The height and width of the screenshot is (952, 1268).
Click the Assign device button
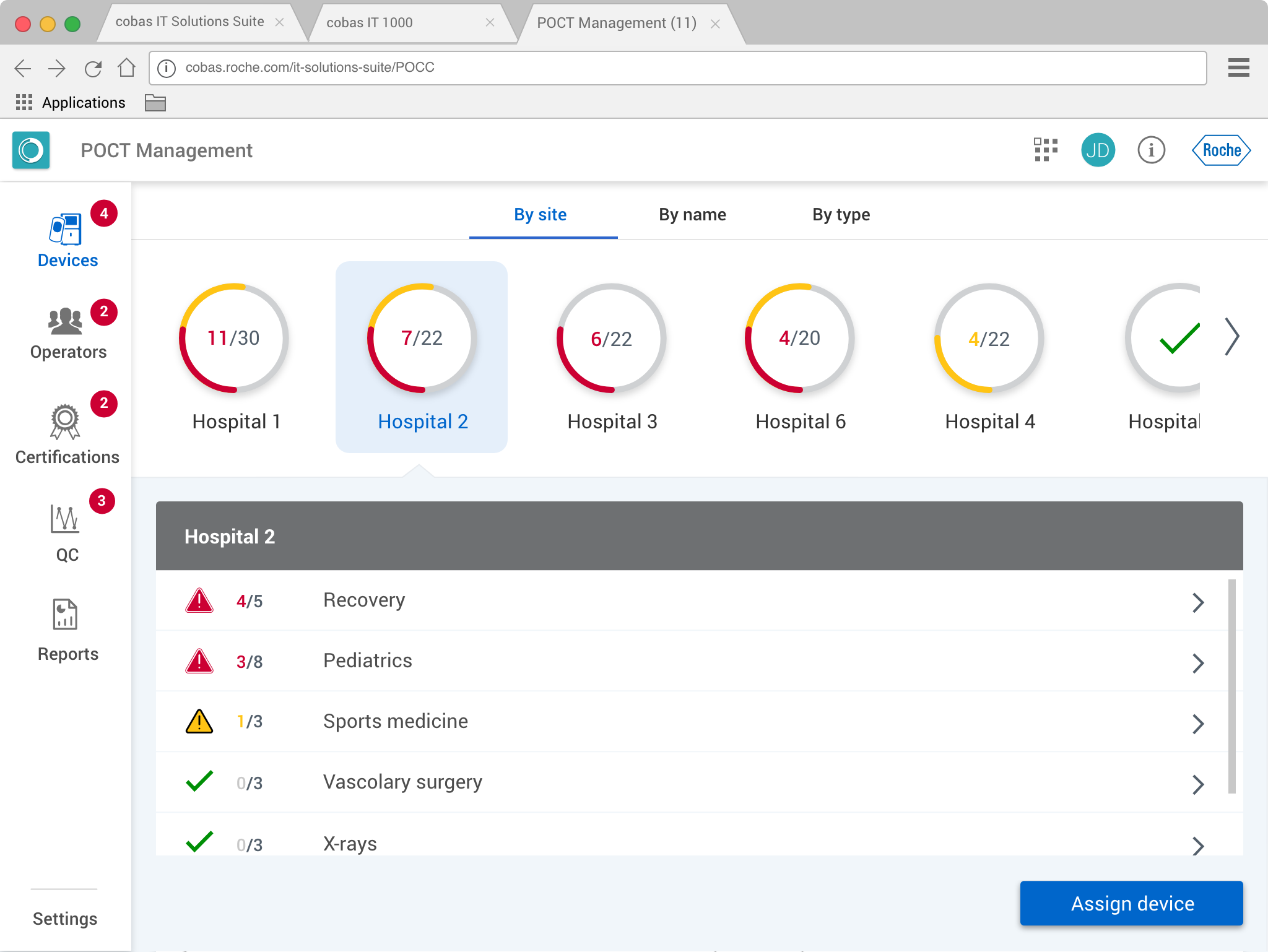coord(1131,903)
